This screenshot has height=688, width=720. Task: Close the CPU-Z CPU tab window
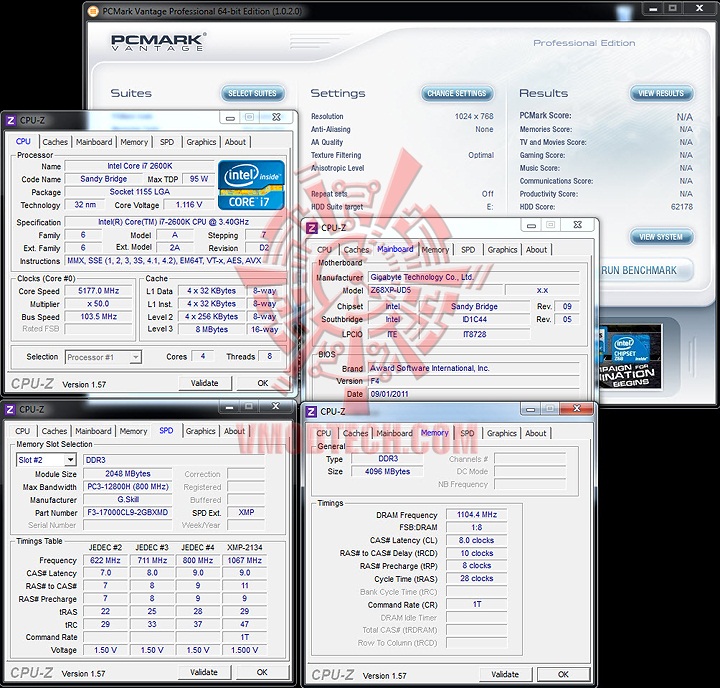pos(276,117)
